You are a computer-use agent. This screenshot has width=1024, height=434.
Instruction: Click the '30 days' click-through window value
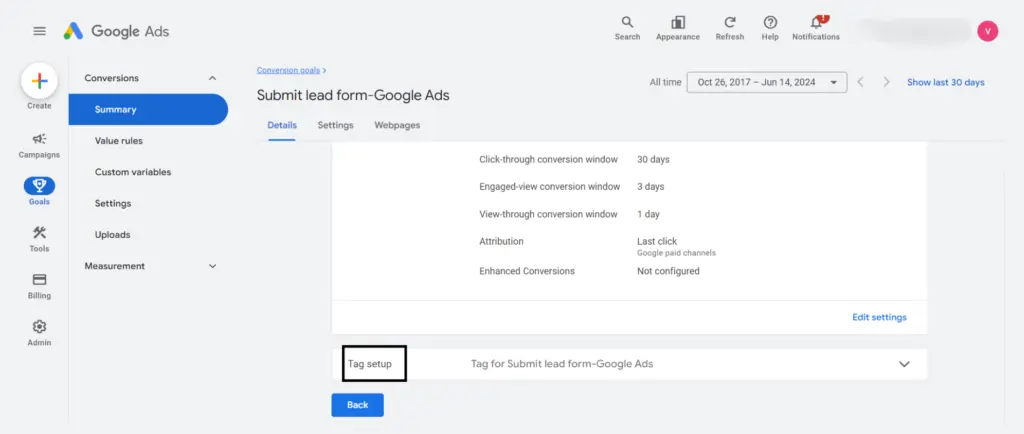[x=653, y=159]
